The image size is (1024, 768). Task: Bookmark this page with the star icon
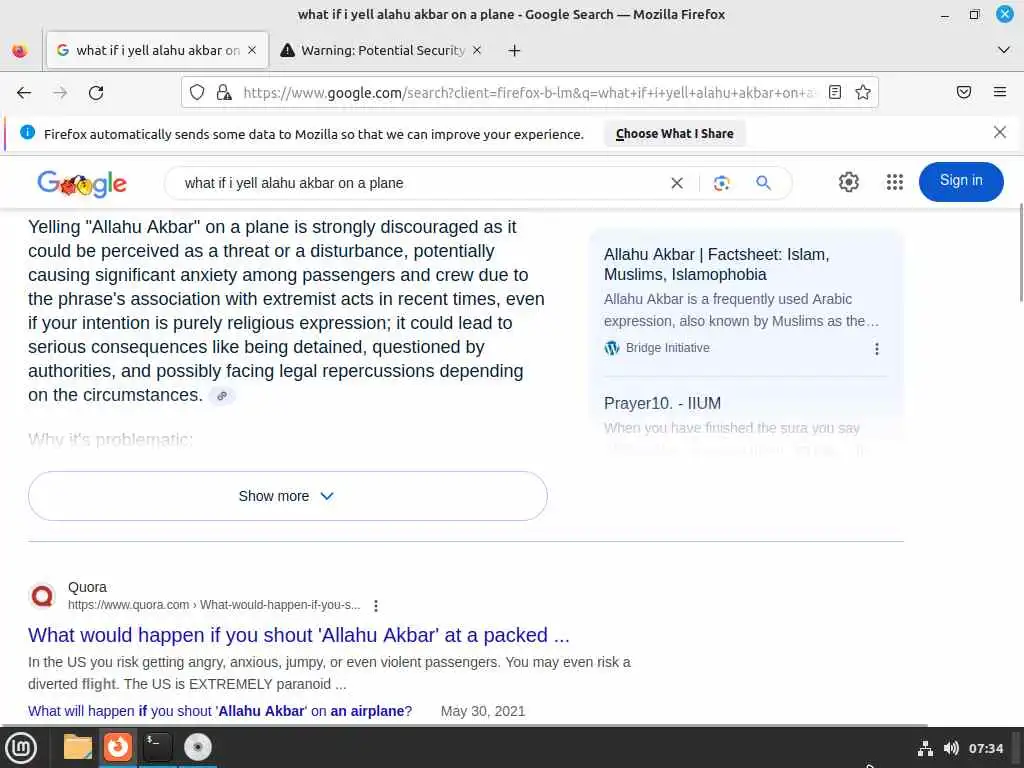(x=863, y=92)
